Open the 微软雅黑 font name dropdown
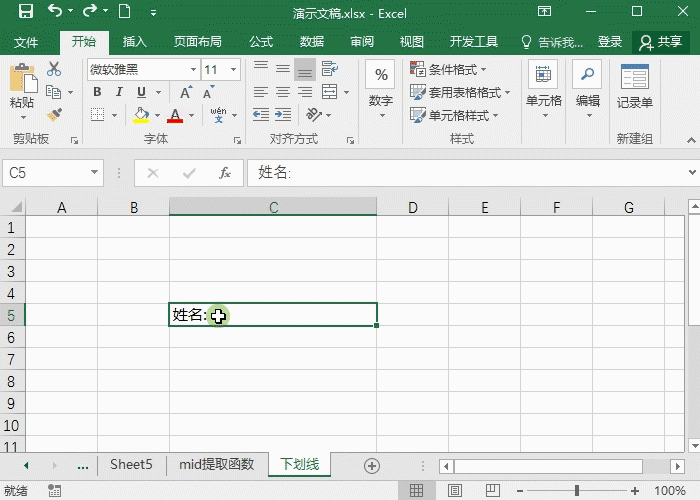Image resolution: width=700 pixels, height=500 pixels. [x=193, y=70]
